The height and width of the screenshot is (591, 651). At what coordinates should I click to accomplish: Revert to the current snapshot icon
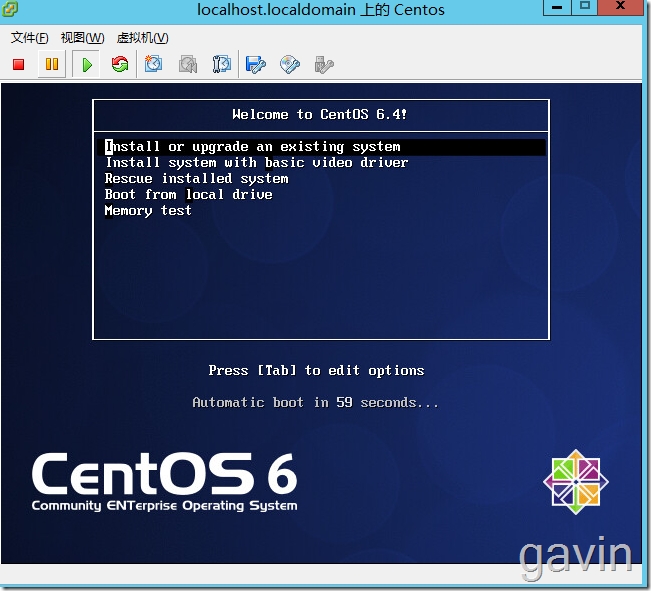[188, 64]
